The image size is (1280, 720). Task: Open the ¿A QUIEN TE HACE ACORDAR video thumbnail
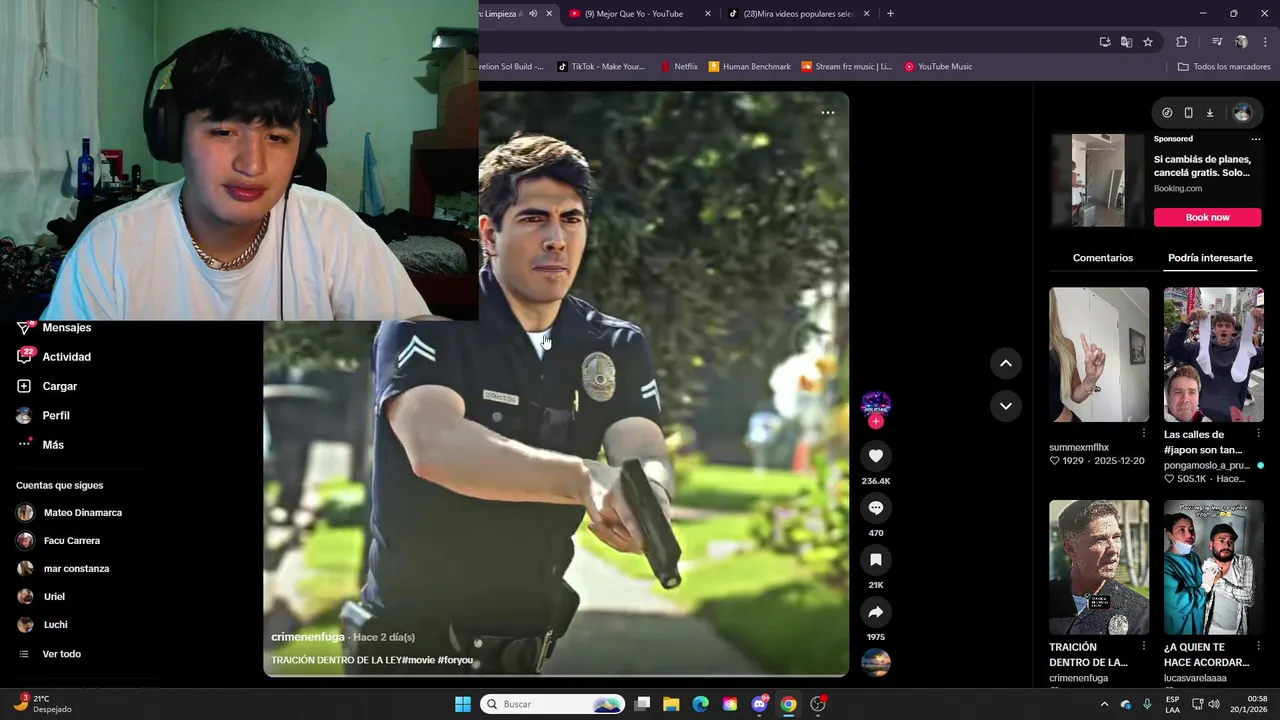[1214, 567]
